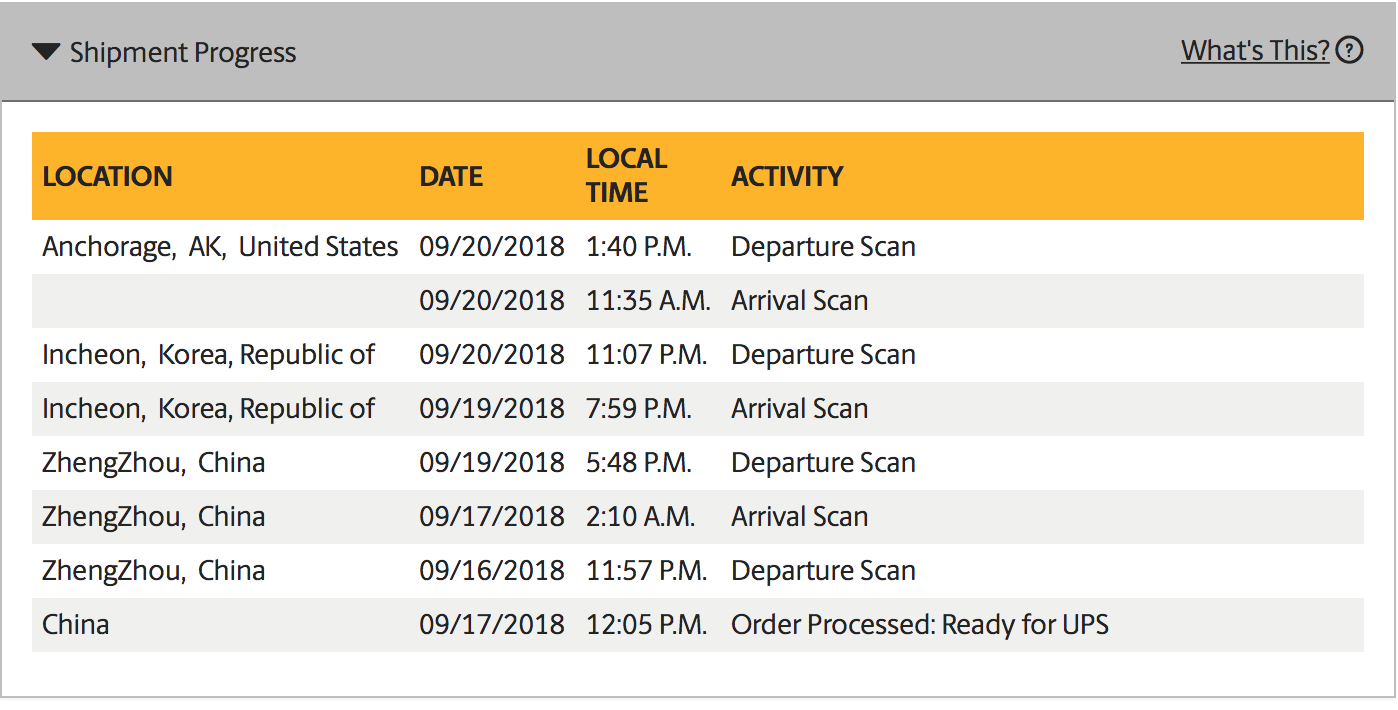Click the China location in last row

click(x=76, y=625)
